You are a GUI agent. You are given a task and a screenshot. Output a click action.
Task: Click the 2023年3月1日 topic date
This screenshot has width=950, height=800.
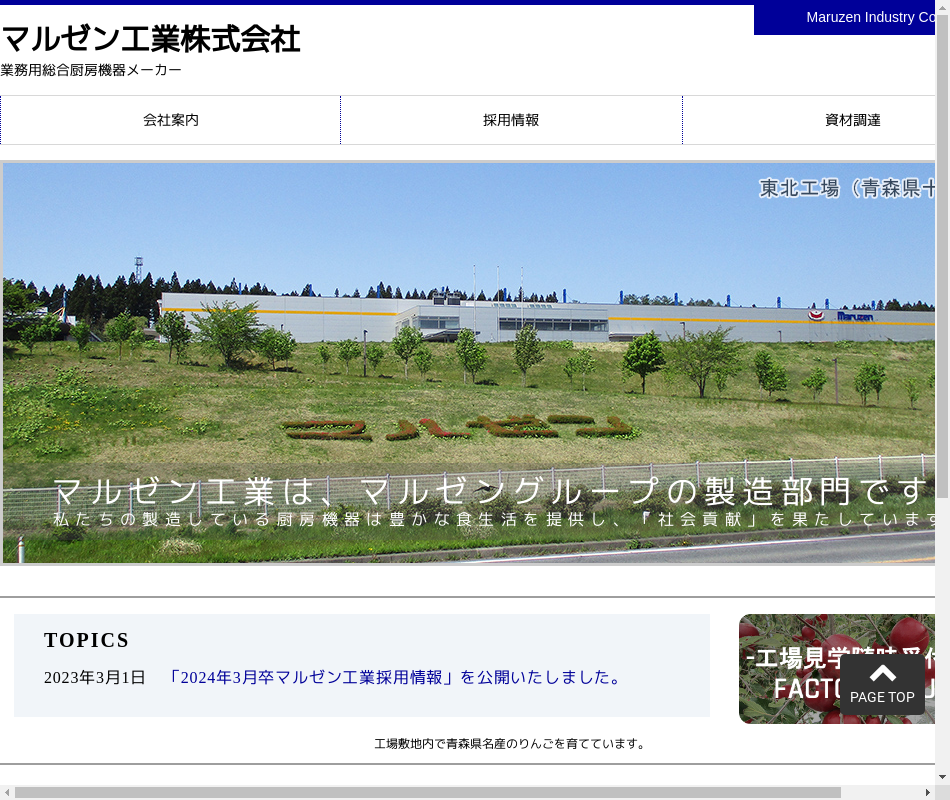coord(95,677)
